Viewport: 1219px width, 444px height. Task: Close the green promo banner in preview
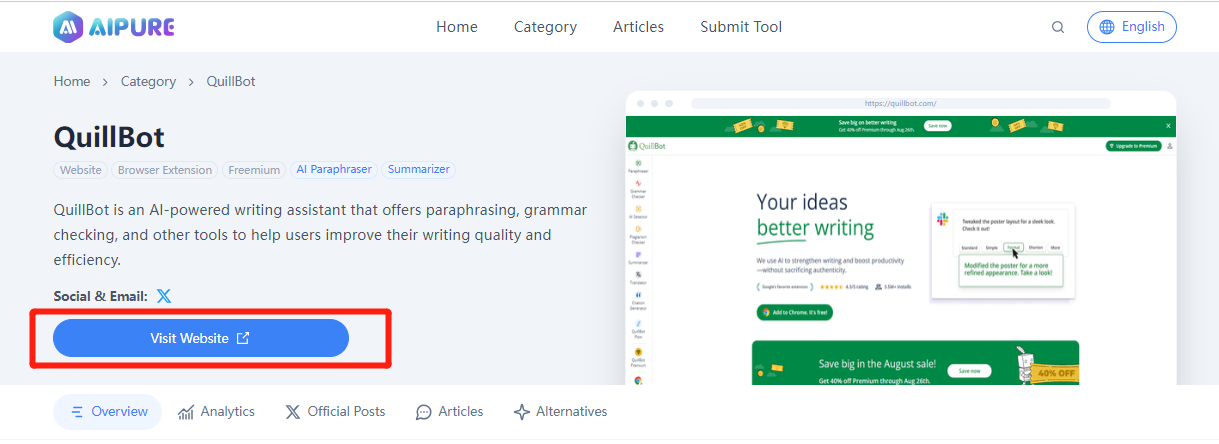point(1168,126)
